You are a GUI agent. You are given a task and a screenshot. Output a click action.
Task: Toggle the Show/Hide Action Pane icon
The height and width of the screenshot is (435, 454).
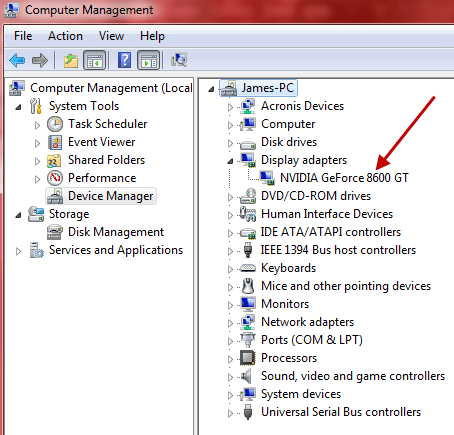[x=149, y=60]
